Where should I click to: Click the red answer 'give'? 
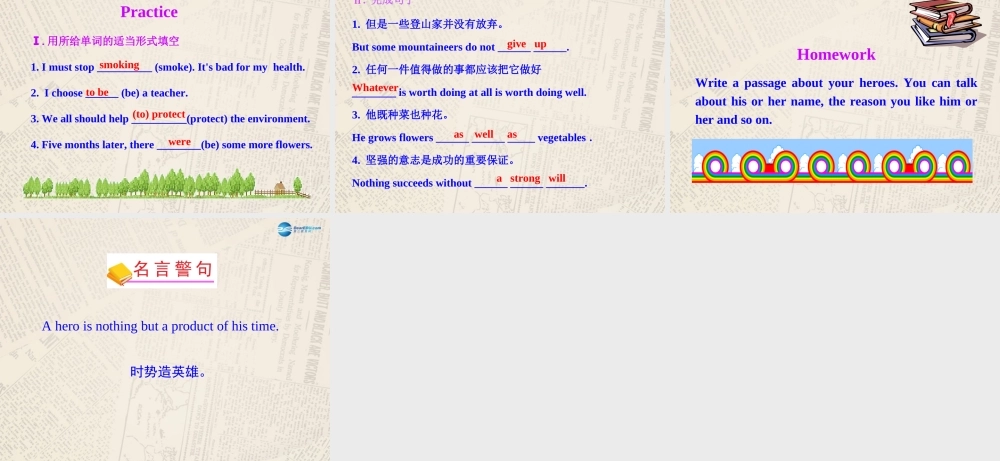517,43
